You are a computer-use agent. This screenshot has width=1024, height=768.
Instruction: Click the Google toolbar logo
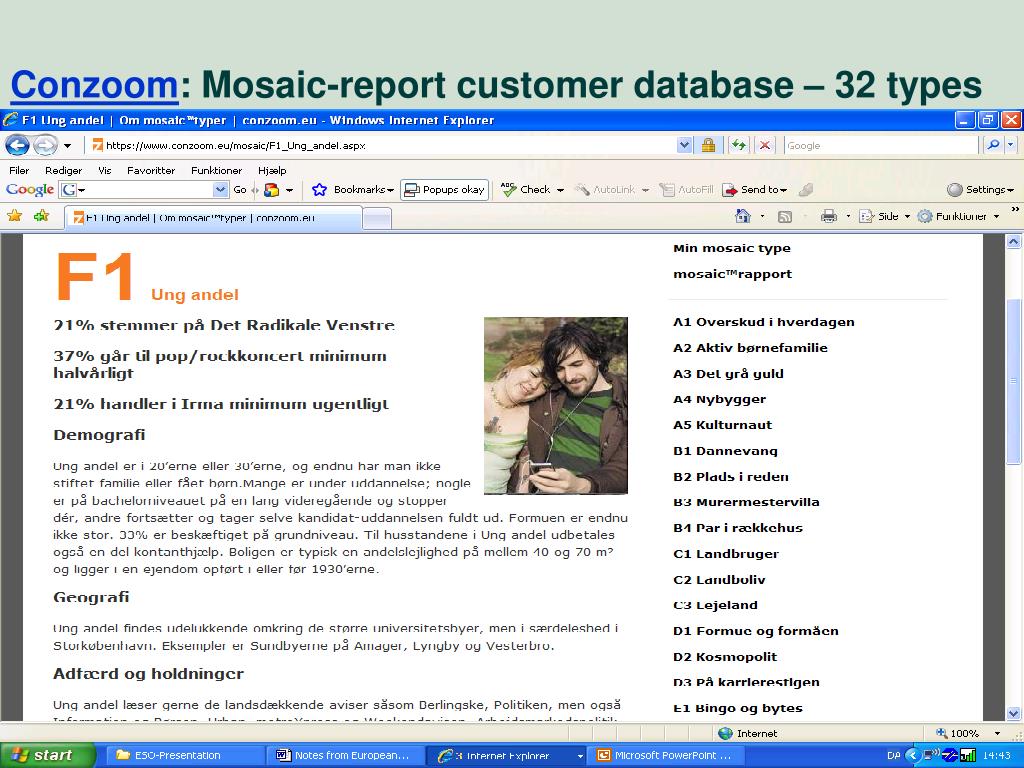coord(29,189)
